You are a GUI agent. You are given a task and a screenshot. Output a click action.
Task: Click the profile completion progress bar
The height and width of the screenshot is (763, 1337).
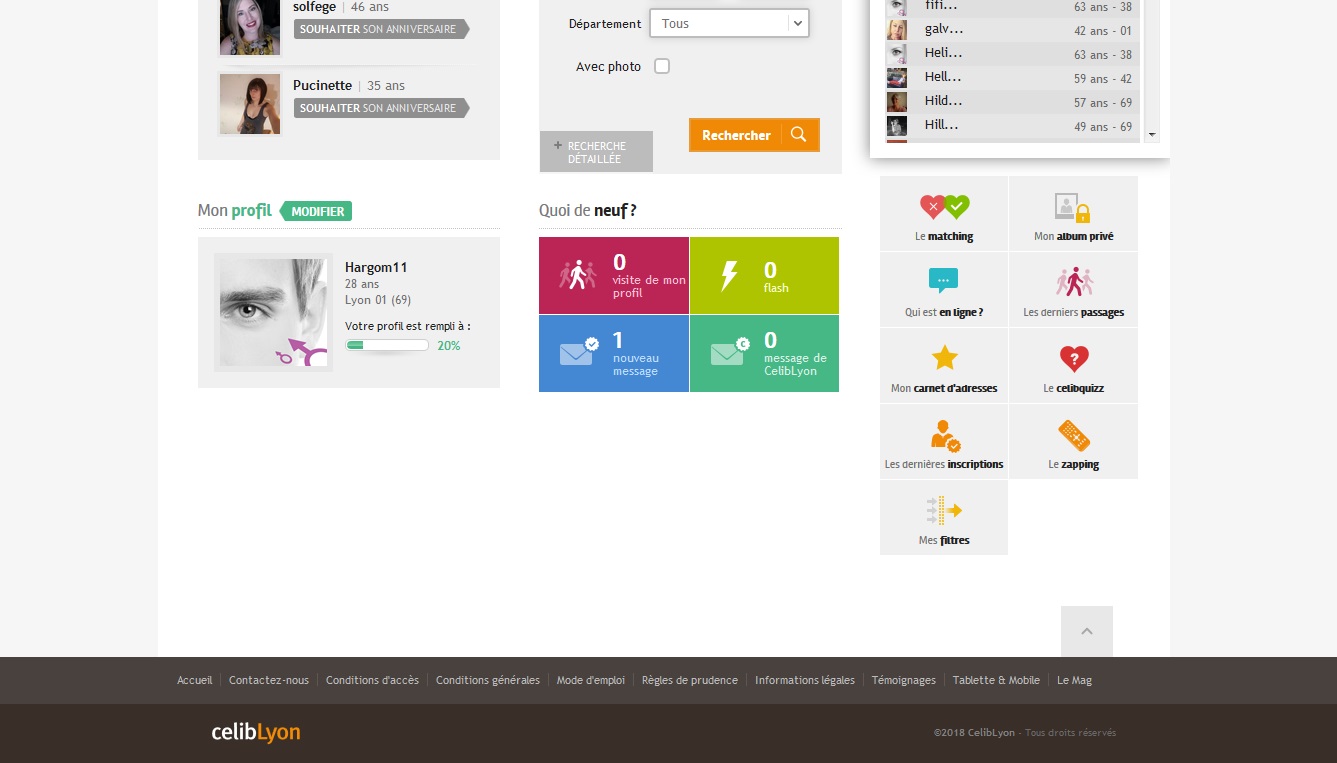click(x=387, y=345)
